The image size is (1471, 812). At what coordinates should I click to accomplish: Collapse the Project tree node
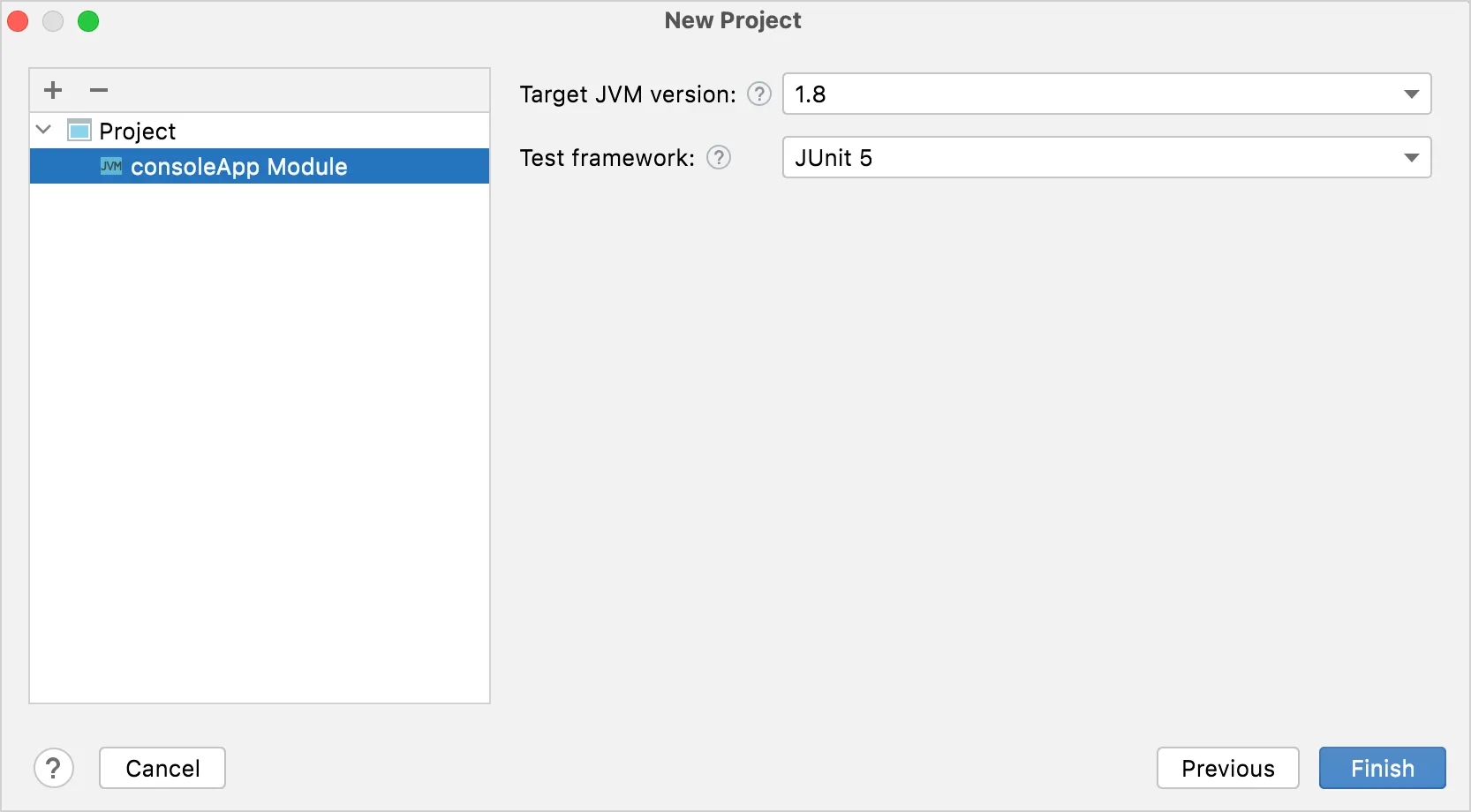pyautogui.click(x=43, y=130)
